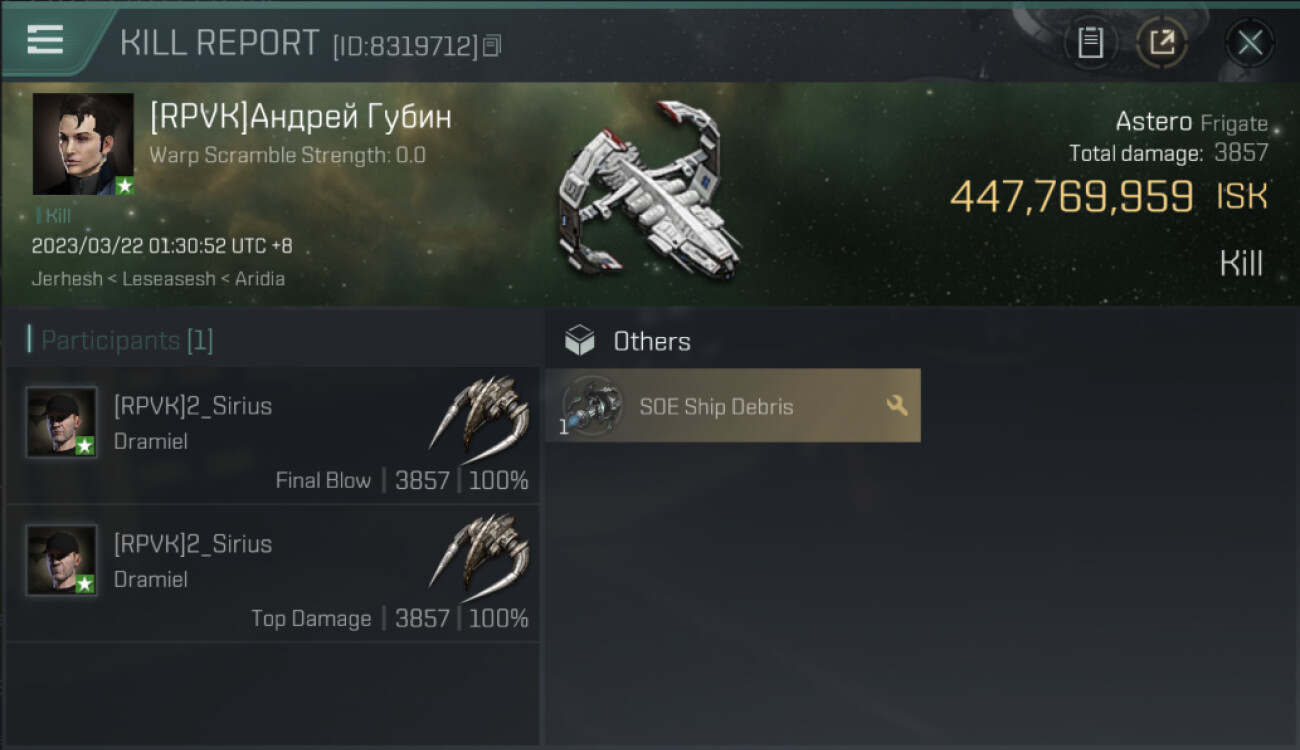Click the wrench icon on SOE Ship Debris
Image resolution: width=1300 pixels, height=750 pixels.
(x=897, y=405)
